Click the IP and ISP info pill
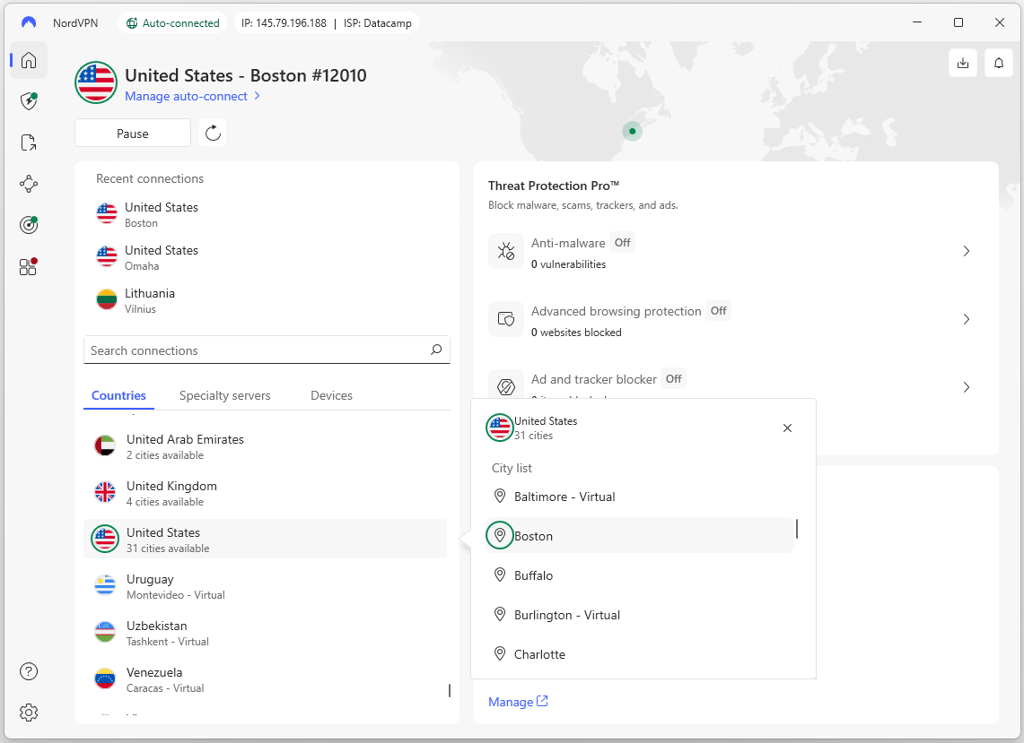 (x=327, y=23)
